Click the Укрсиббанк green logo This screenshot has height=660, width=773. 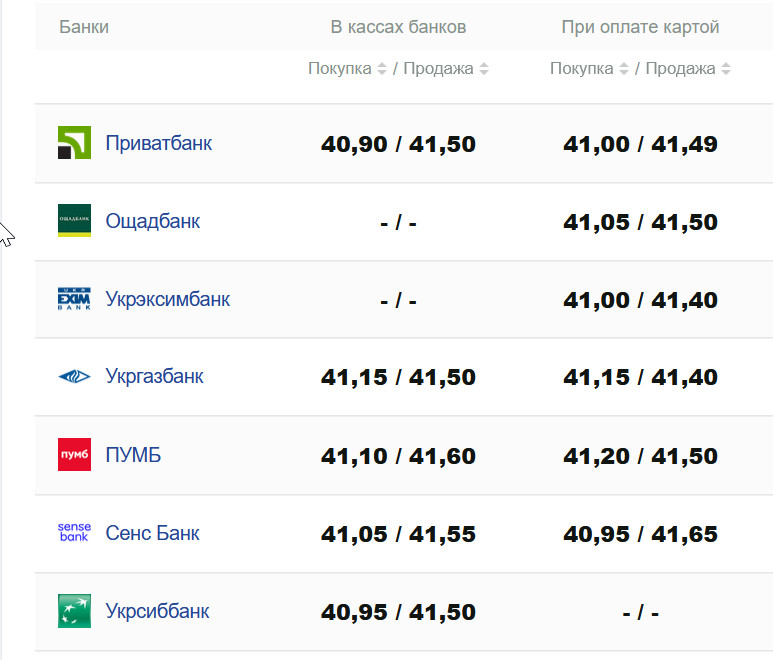[x=75, y=611]
